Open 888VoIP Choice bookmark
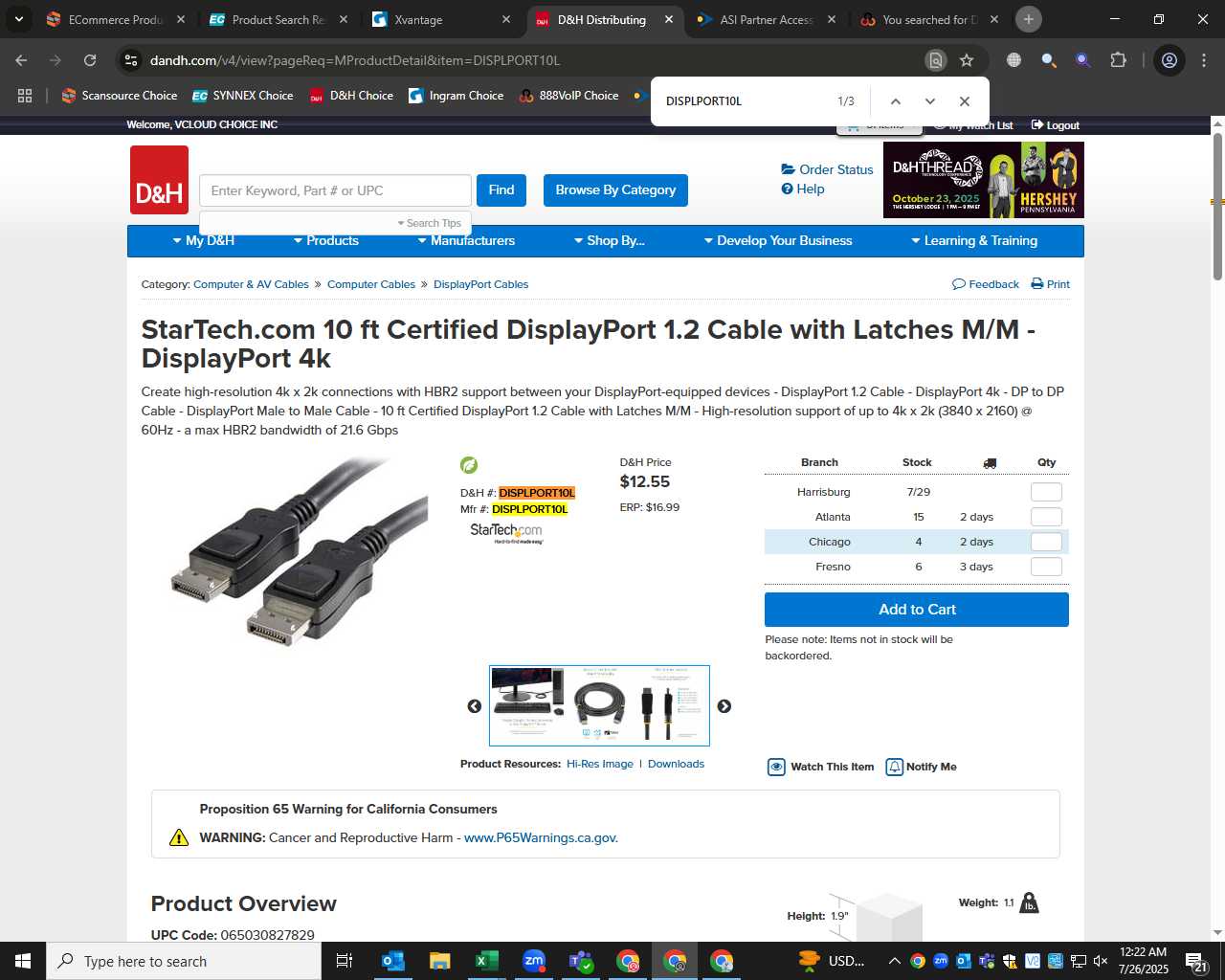This screenshot has height=980, width=1225. tap(569, 96)
